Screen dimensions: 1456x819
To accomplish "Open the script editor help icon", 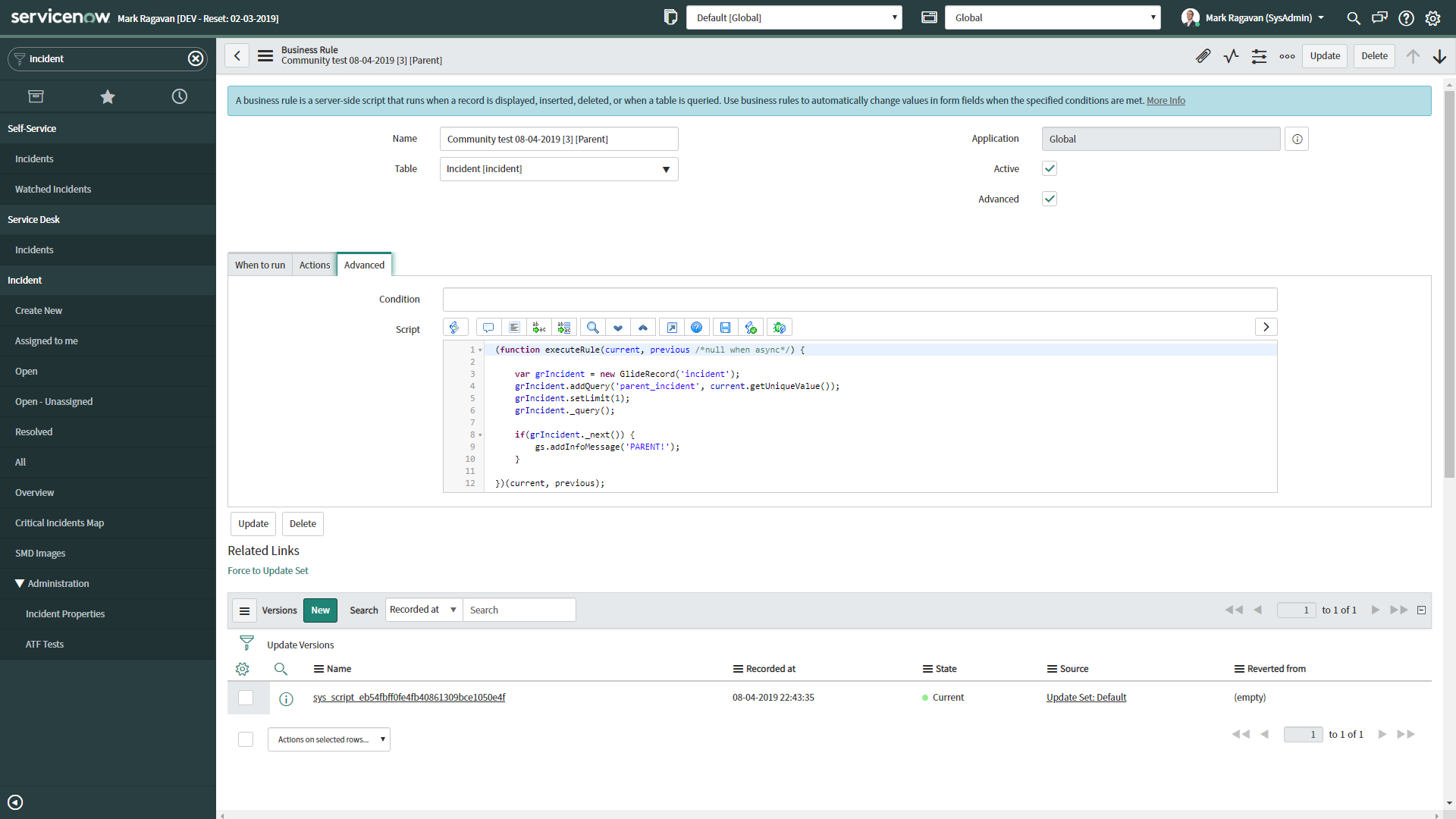I will click(x=696, y=328).
